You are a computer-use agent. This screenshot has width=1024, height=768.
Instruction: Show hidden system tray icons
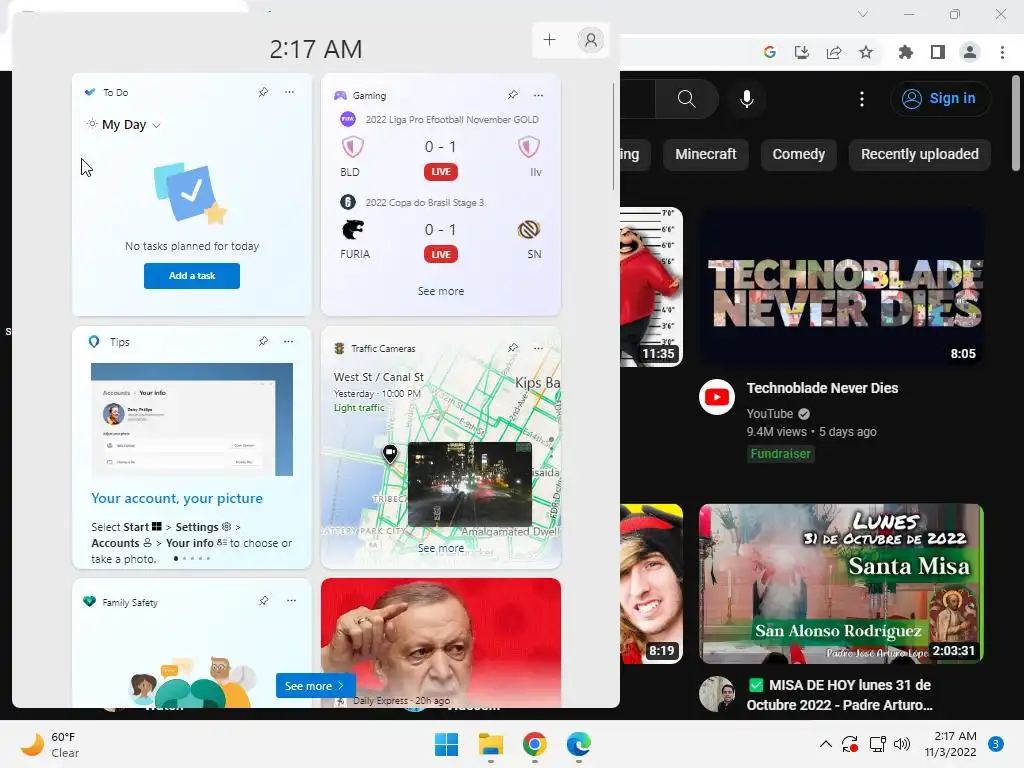coord(825,744)
